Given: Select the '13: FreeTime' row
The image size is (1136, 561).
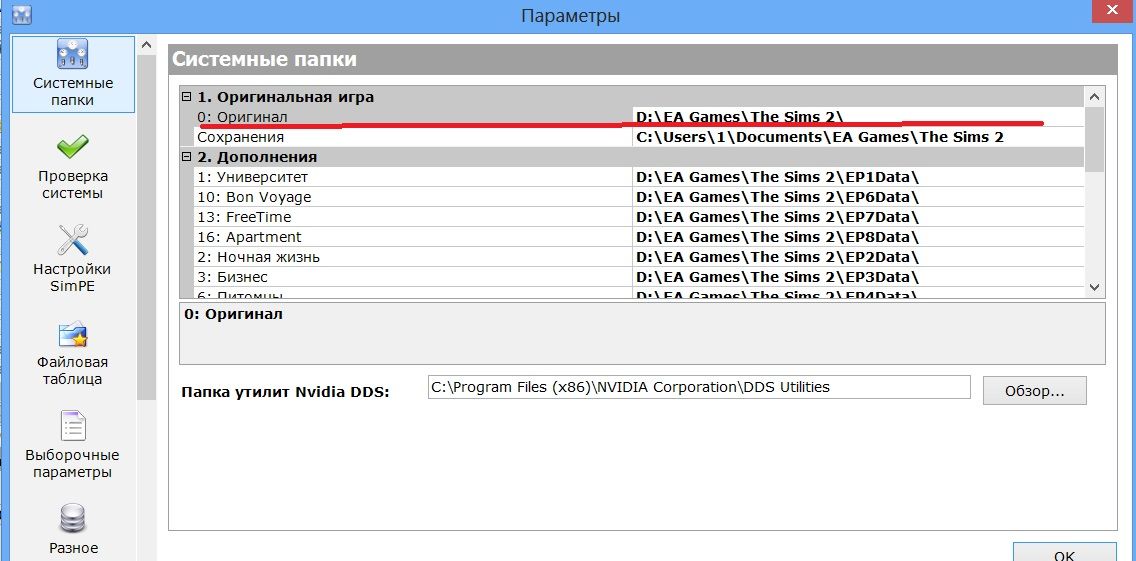Looking at the screenshot, I should 639,217.
